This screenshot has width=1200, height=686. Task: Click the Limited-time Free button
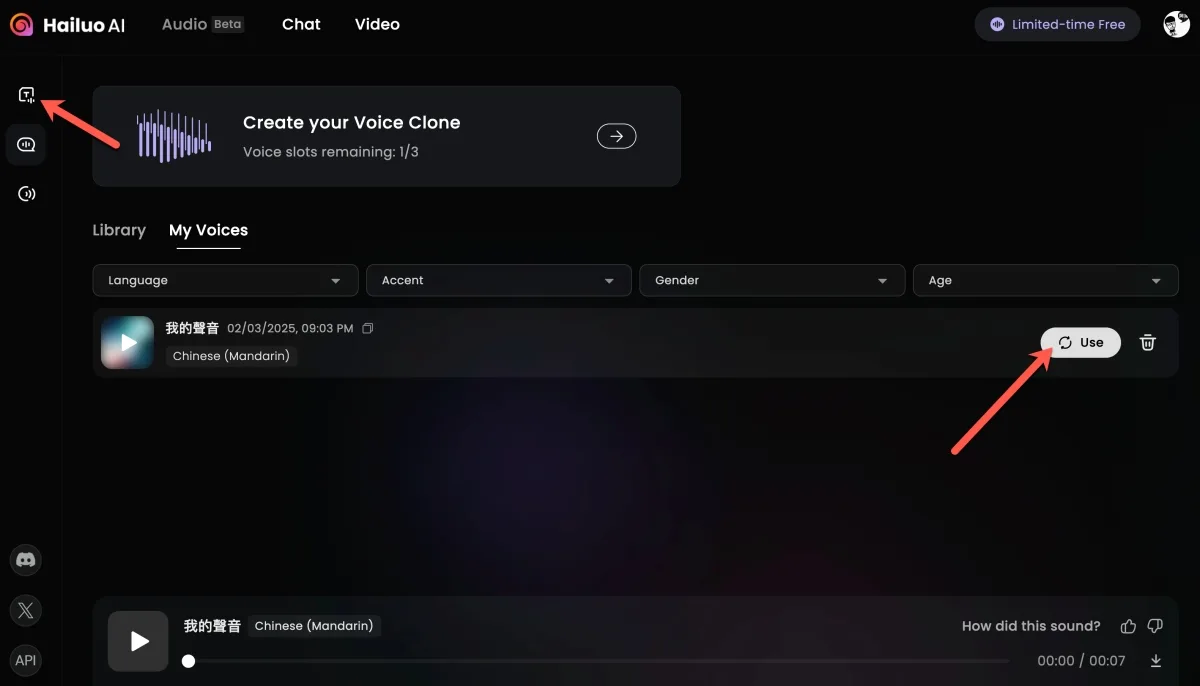(1057, 25)
